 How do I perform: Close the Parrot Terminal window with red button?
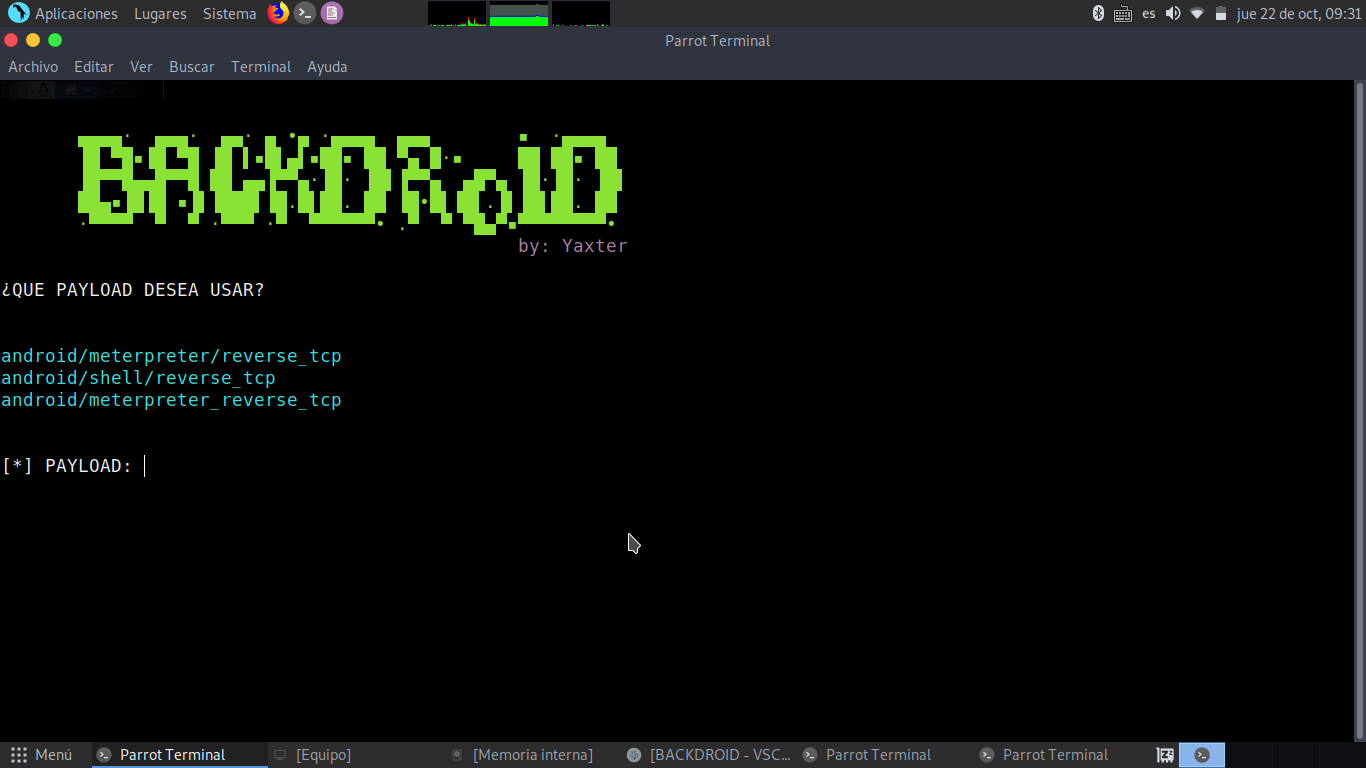(x=11, y=40)
